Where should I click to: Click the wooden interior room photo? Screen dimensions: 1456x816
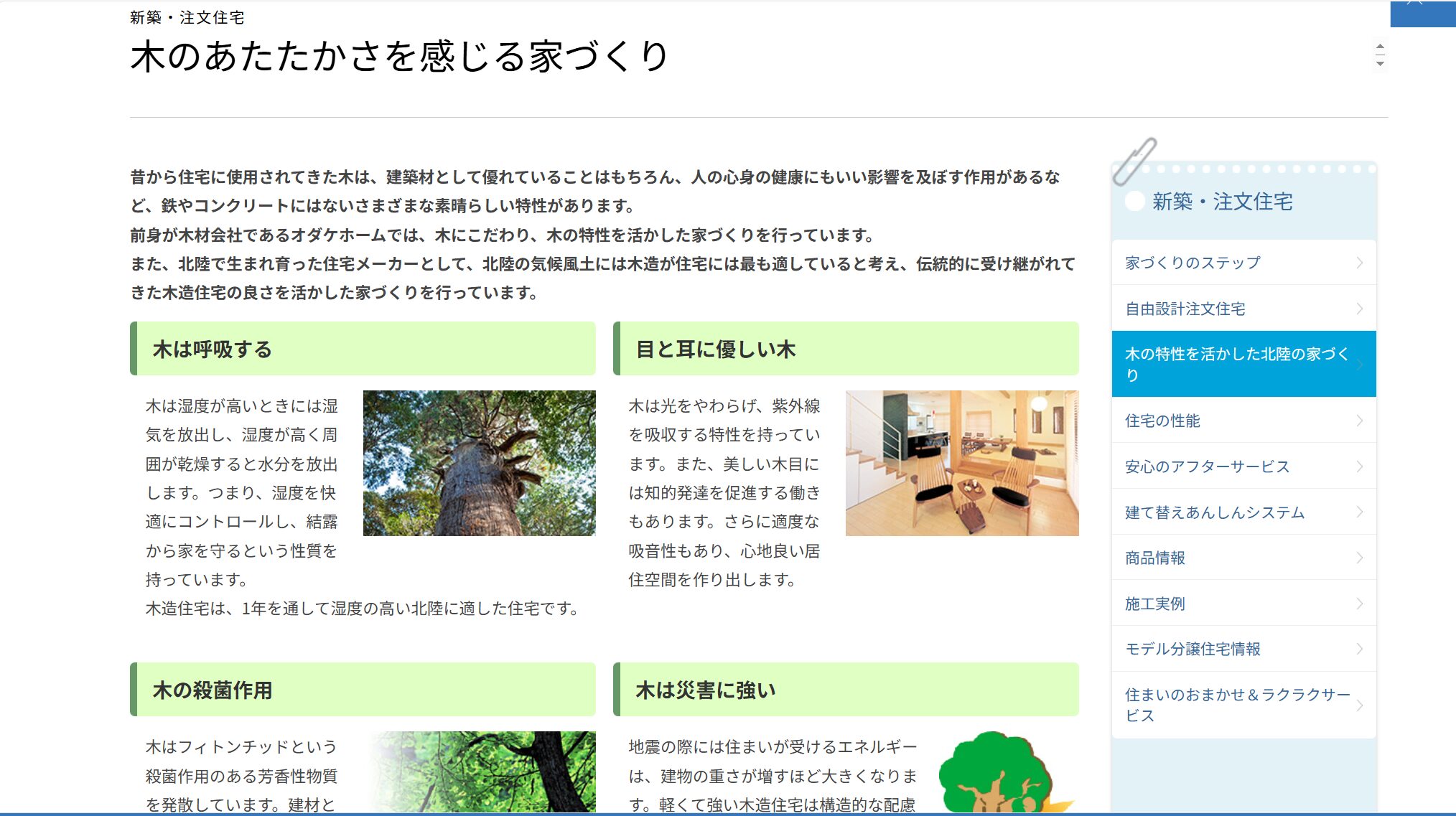pos(961,463)
